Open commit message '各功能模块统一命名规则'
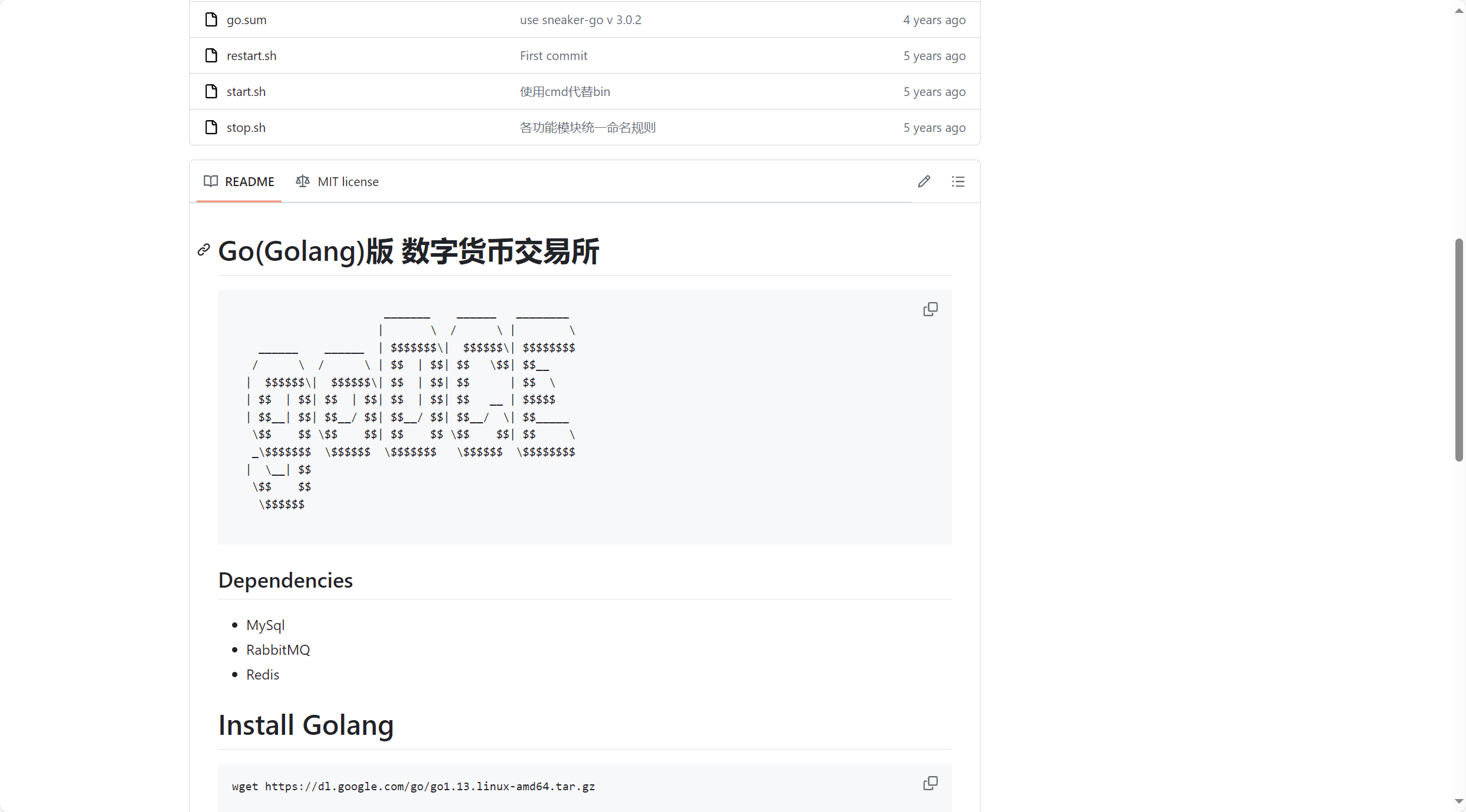Image resolution: width=1466 pixels, height=812 pixels. click(x=588, y=127)
